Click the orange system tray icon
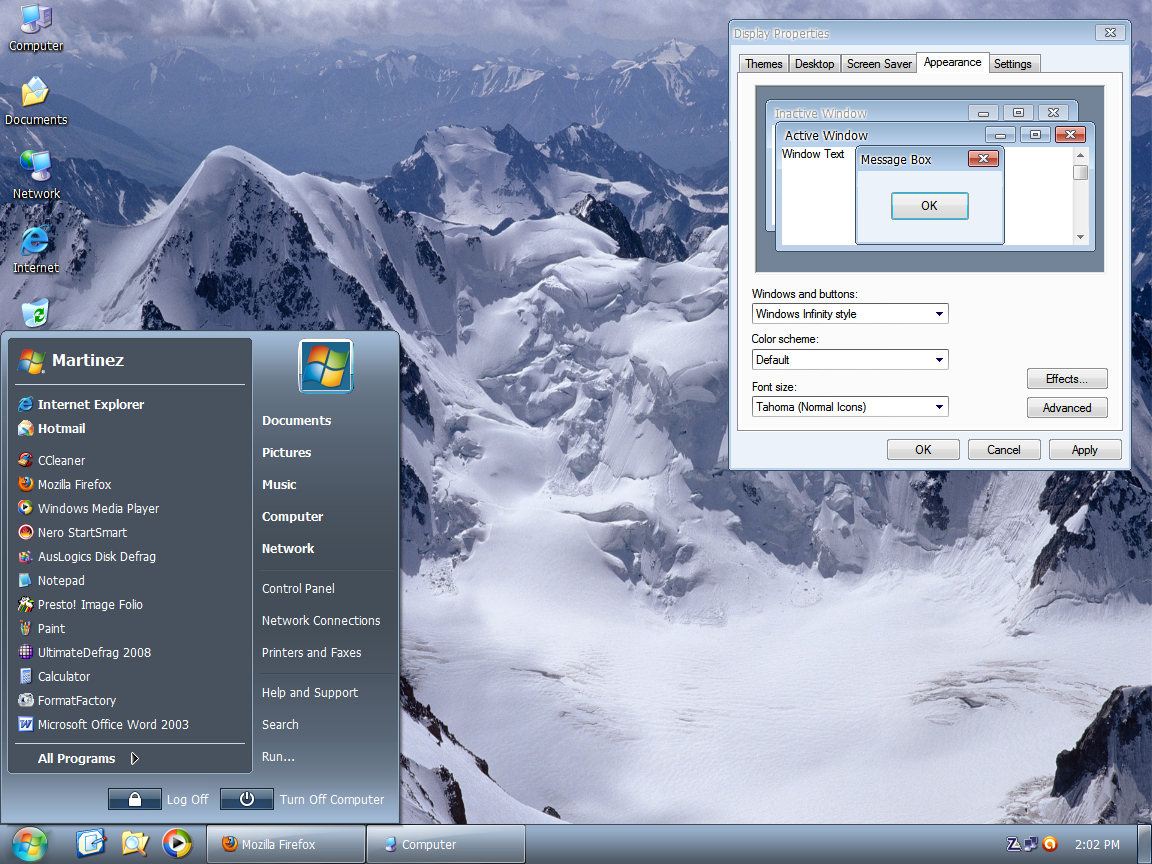This screenshot has width=1152, height=864. pos(1049,844)
